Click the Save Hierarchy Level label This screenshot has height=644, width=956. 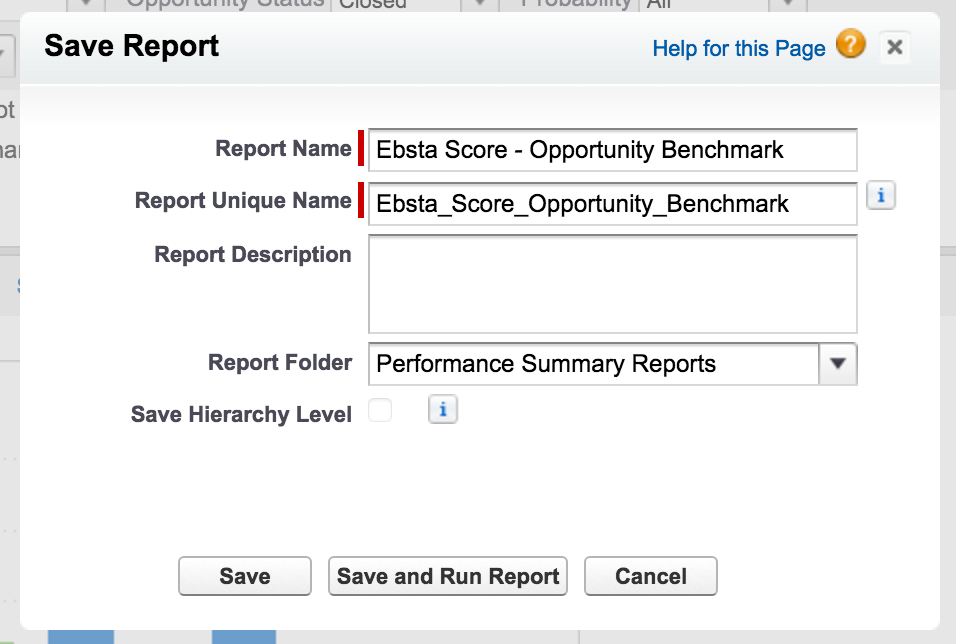click(241, 414)
